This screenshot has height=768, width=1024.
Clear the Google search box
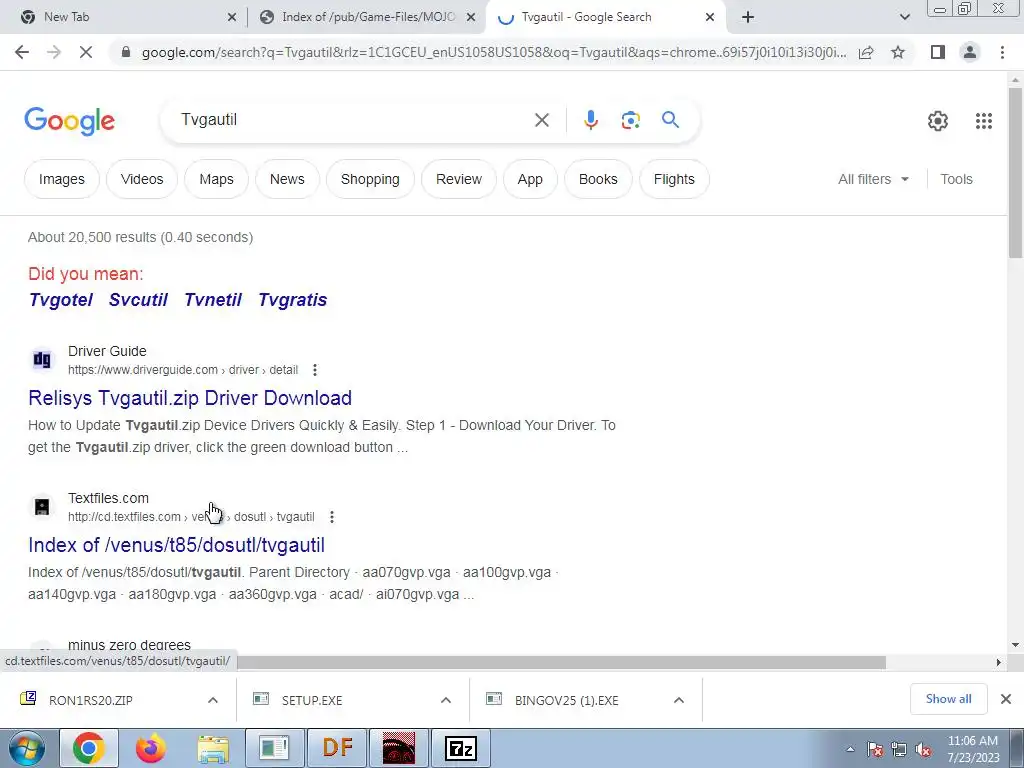[541, 120]
